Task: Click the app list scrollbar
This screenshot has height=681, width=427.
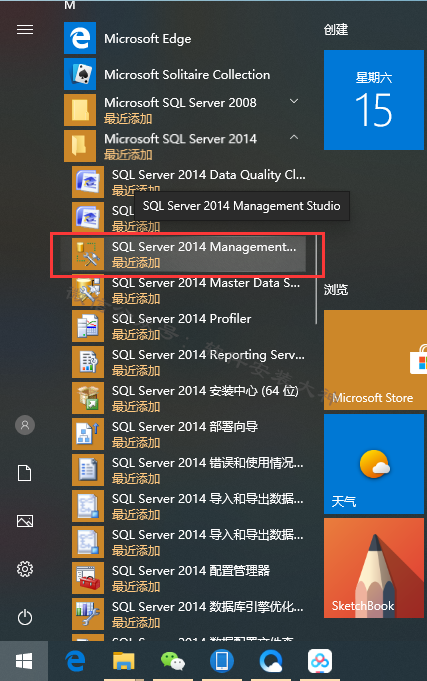Action: [x=317, y=278]
